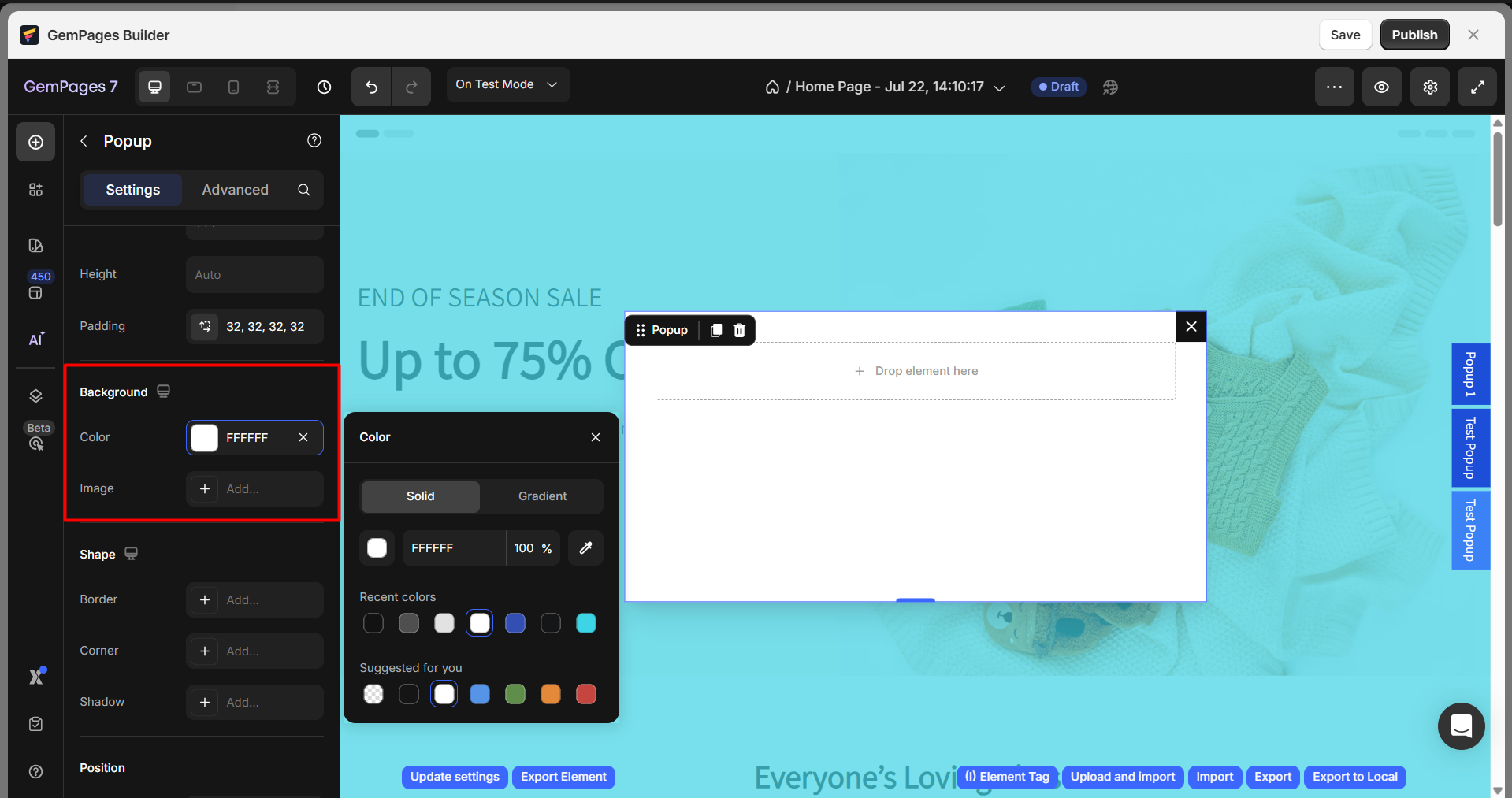The image size is (1512, 798).
Task: Click Upload and import button
Action: 1123,777
